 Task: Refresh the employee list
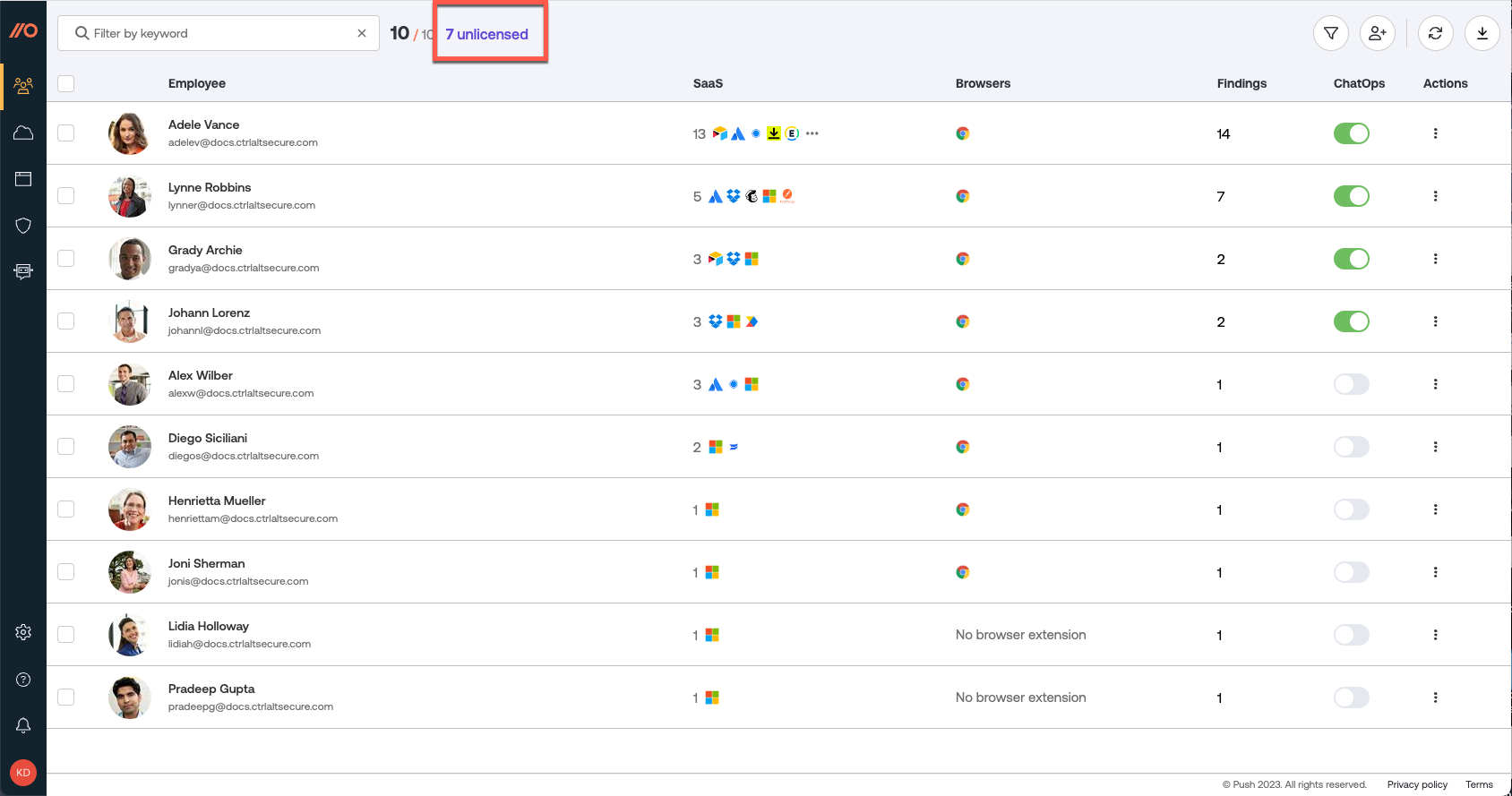click(1435, 33)
